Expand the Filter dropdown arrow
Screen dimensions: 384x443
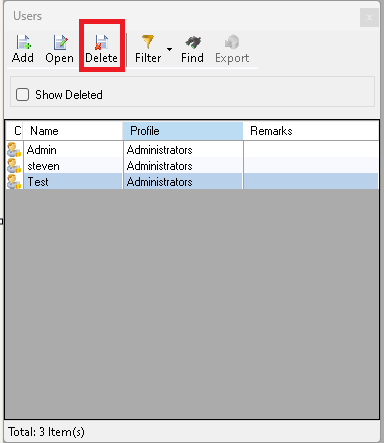point(169,49)
